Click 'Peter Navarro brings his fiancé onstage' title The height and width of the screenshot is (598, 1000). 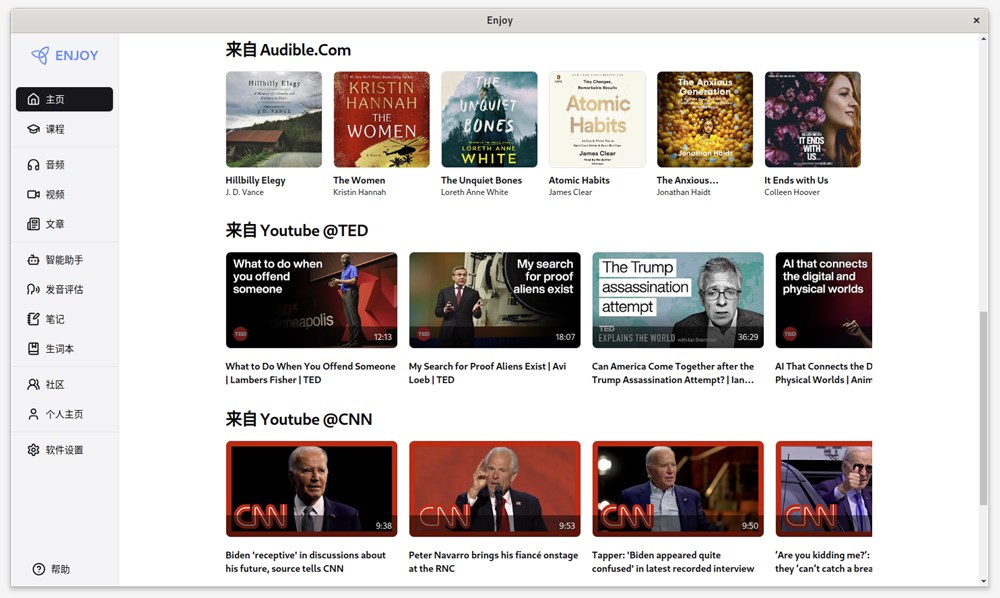point(493,562)
